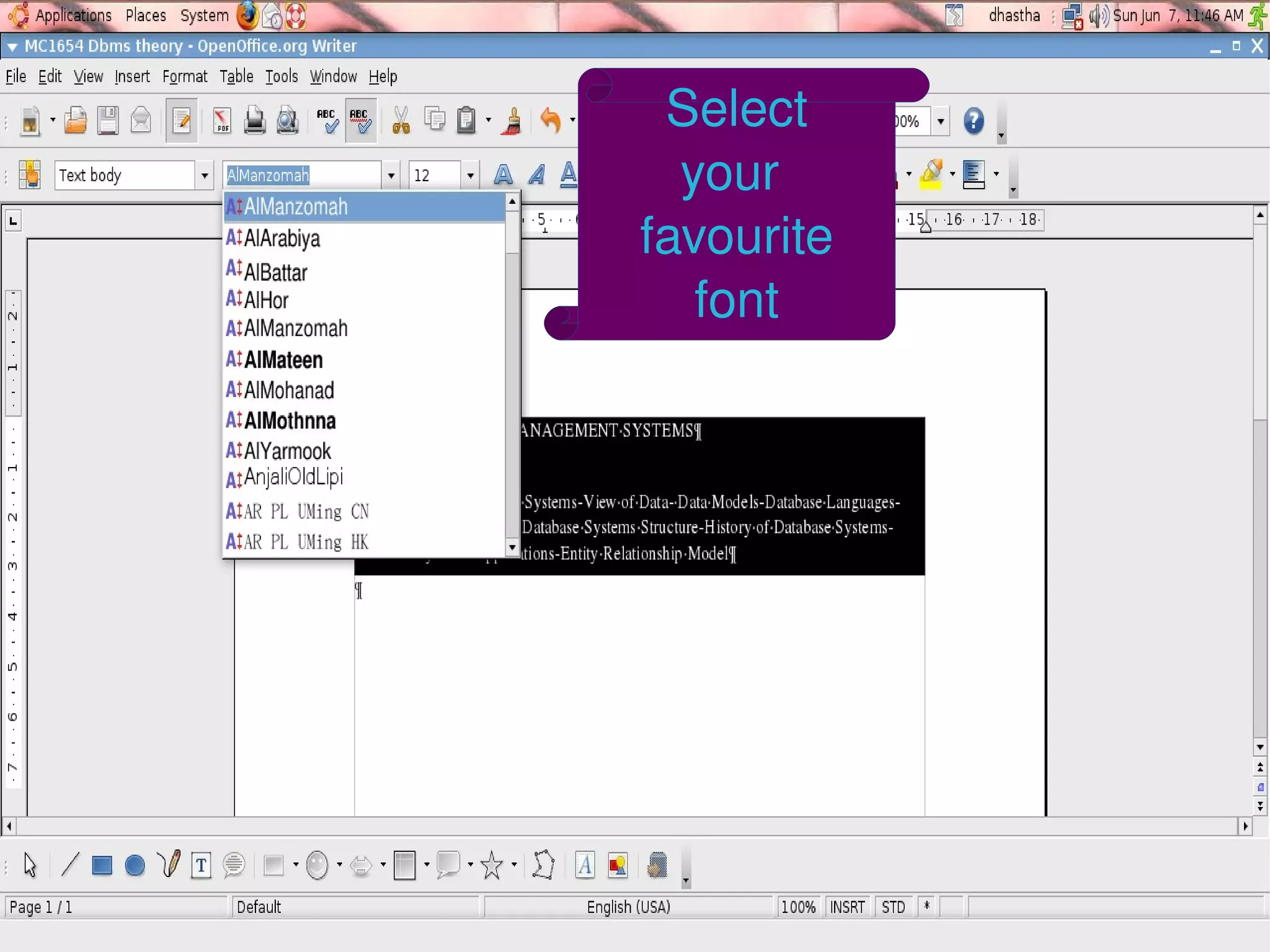Choose AR PL UMing HK font
The width and height of the screenshot is (1270, 952).
[364, 542]
